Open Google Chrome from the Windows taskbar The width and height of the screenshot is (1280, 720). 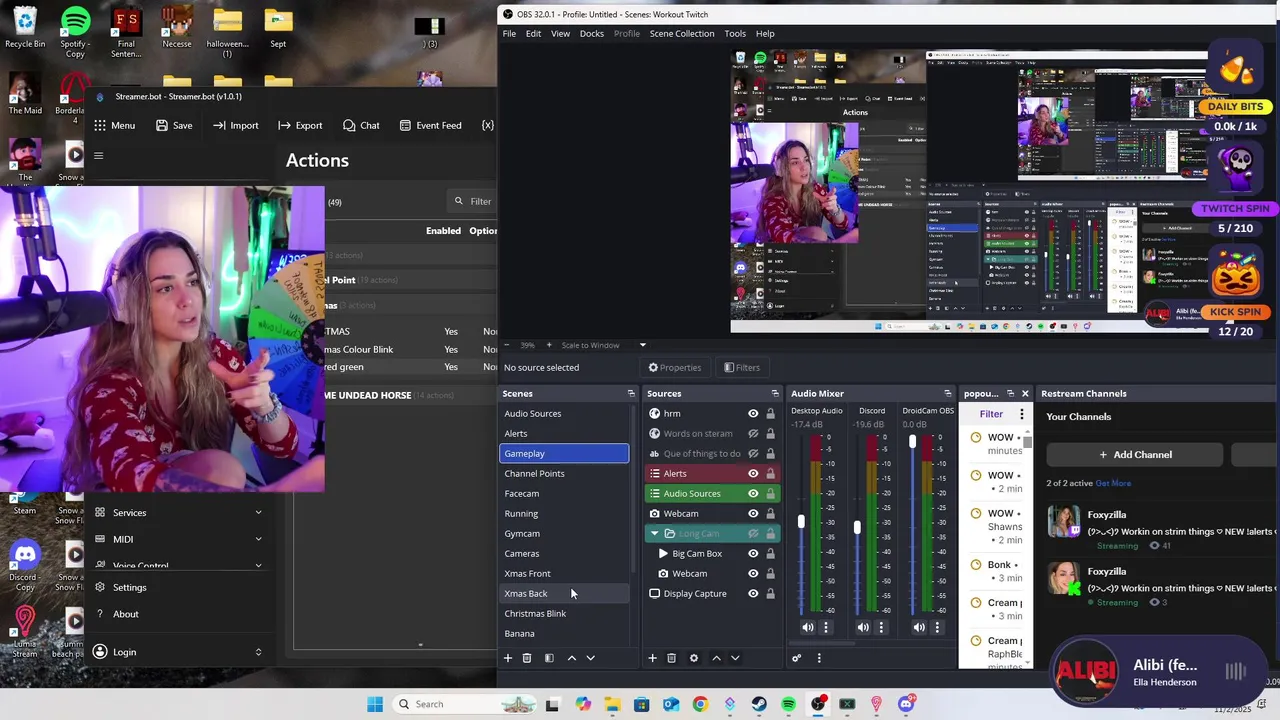(700, 704)
